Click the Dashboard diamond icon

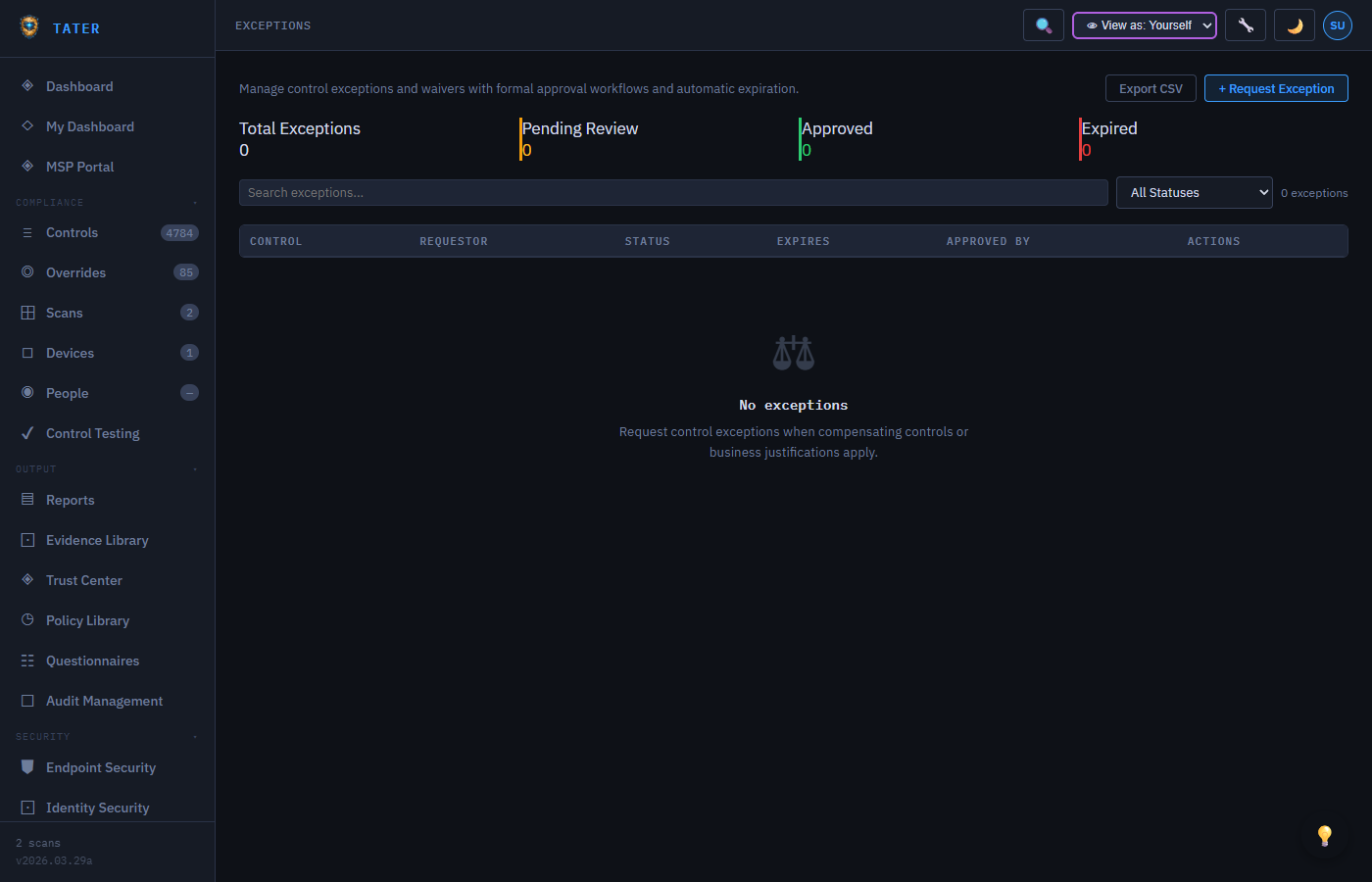(x=27, y=86)
